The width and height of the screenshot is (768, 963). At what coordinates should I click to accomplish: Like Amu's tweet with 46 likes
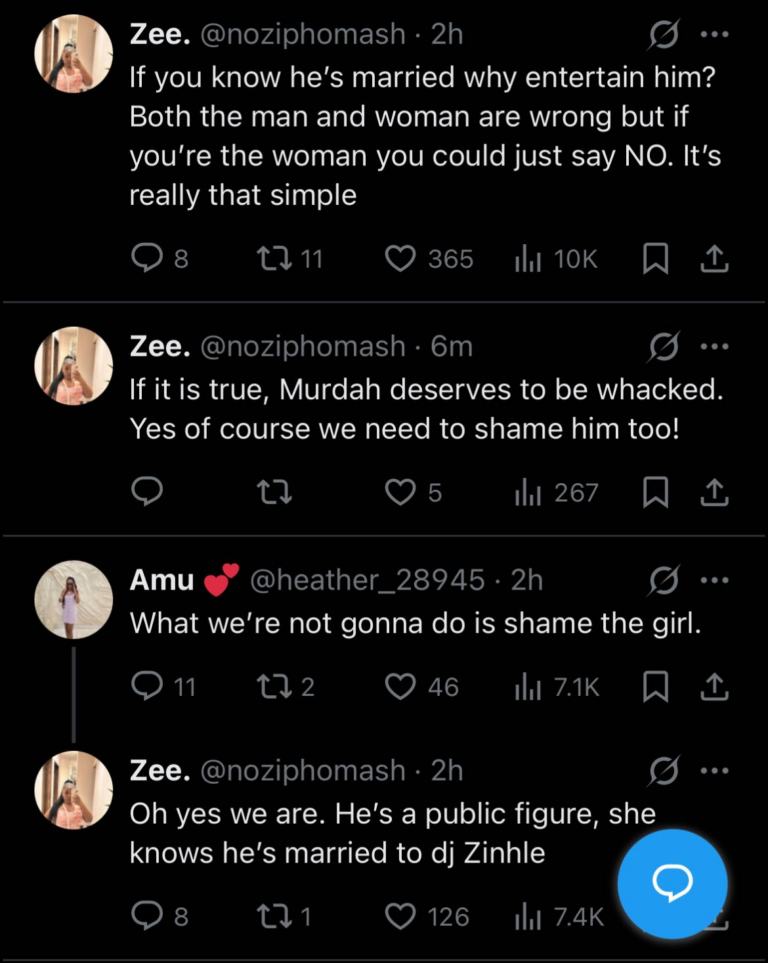(x=401, y=686)
